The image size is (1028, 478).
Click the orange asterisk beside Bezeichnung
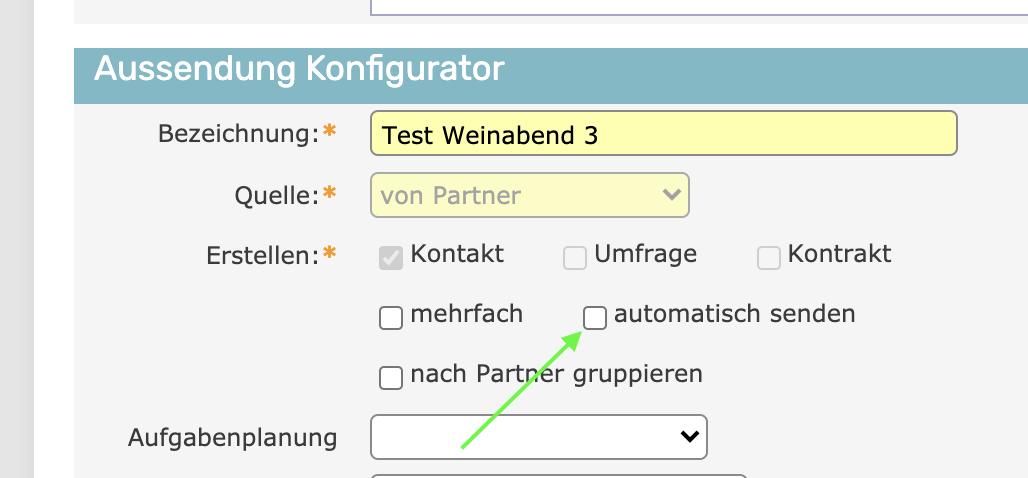(x=329, y=133)
